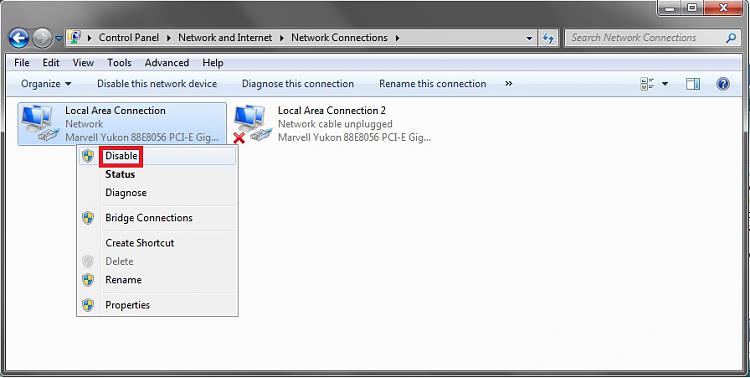Image resolution: width=750 pixels, height=378 pixels.
Task: Choose Diagnose in the context menu
Action: click(x=157, y=193)
